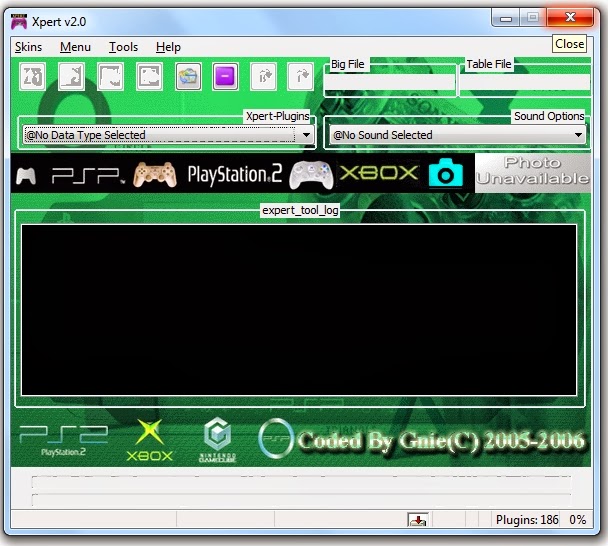Viewport: 608px width, 546px height.
Task: Open the Menu menu
Action: (75, 47)
